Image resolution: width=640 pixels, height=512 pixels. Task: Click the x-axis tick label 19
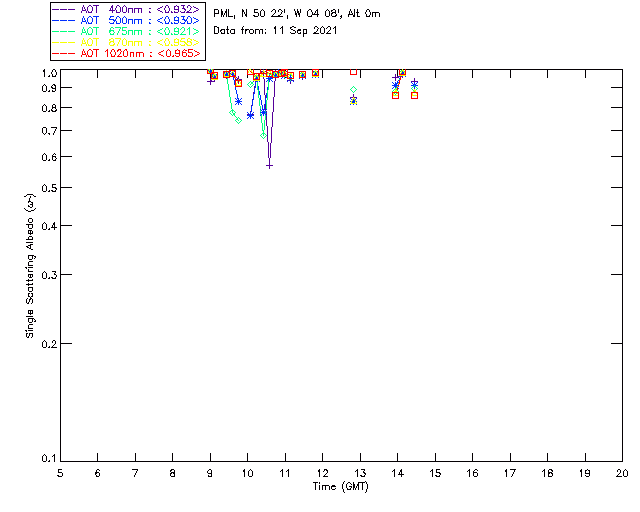[x=585, y=473]
